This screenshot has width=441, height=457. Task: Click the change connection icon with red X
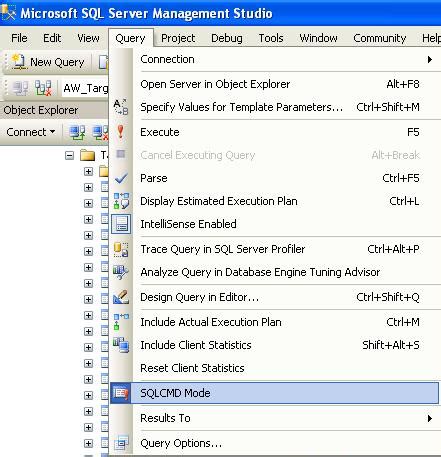(44, 88)
